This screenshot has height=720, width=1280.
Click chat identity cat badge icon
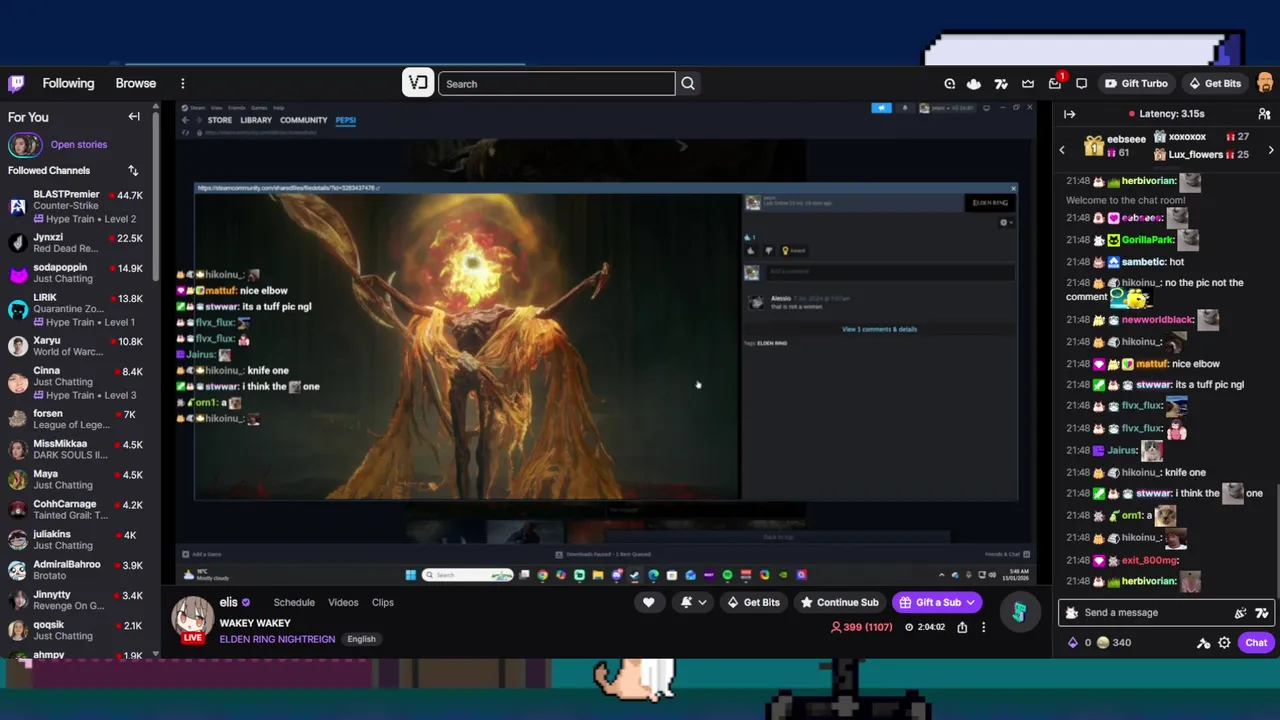(1072, 613)
